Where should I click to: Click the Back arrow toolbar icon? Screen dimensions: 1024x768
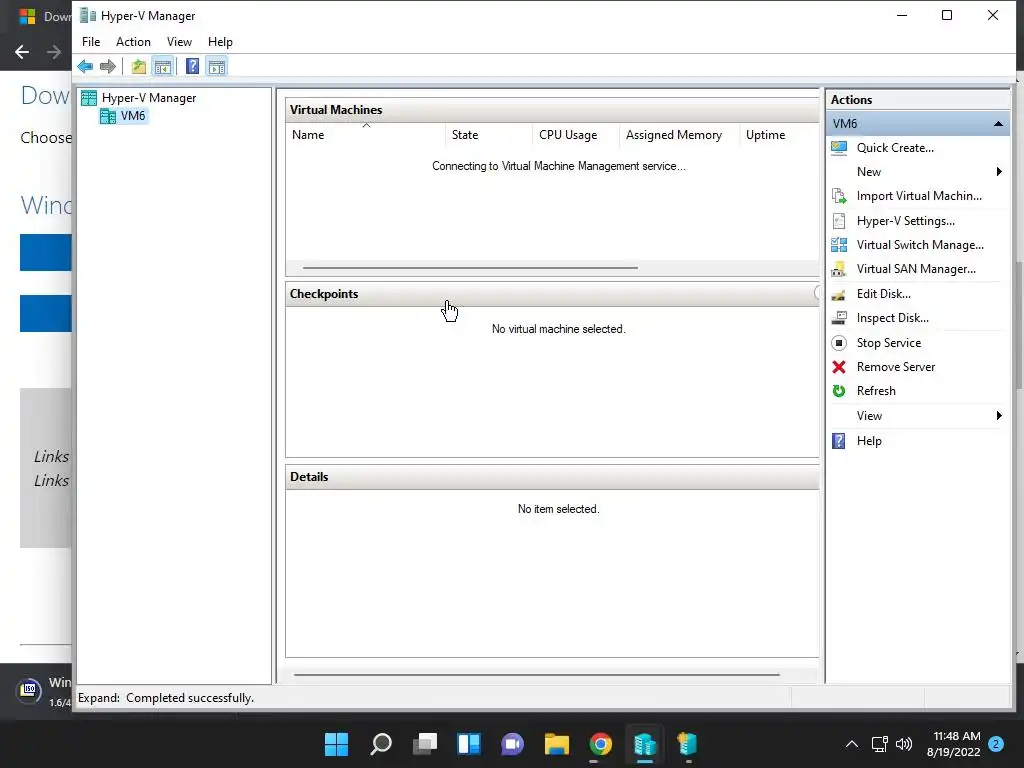(85, 67)
